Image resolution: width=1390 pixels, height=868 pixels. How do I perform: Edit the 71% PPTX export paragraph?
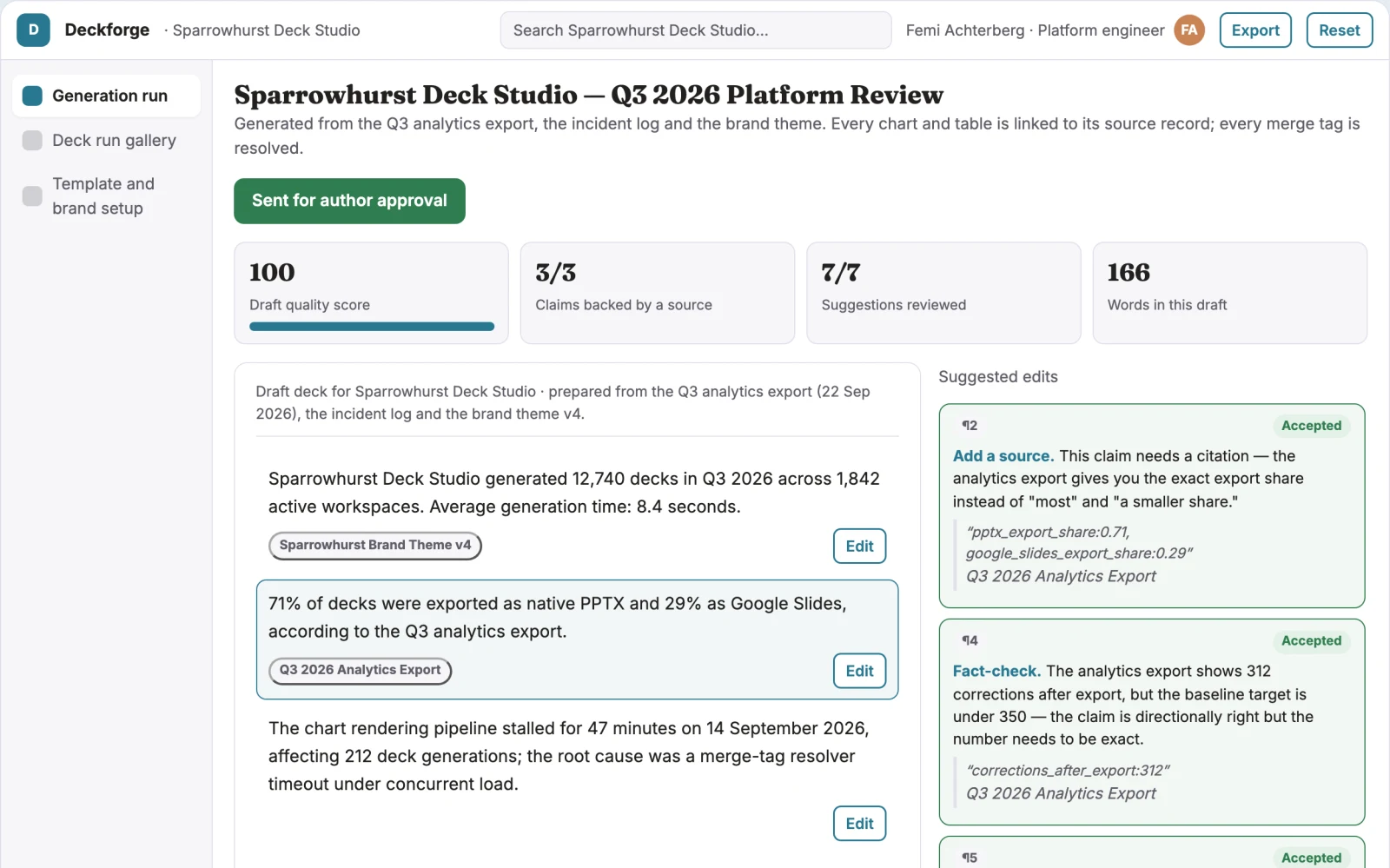pos(859,671)
